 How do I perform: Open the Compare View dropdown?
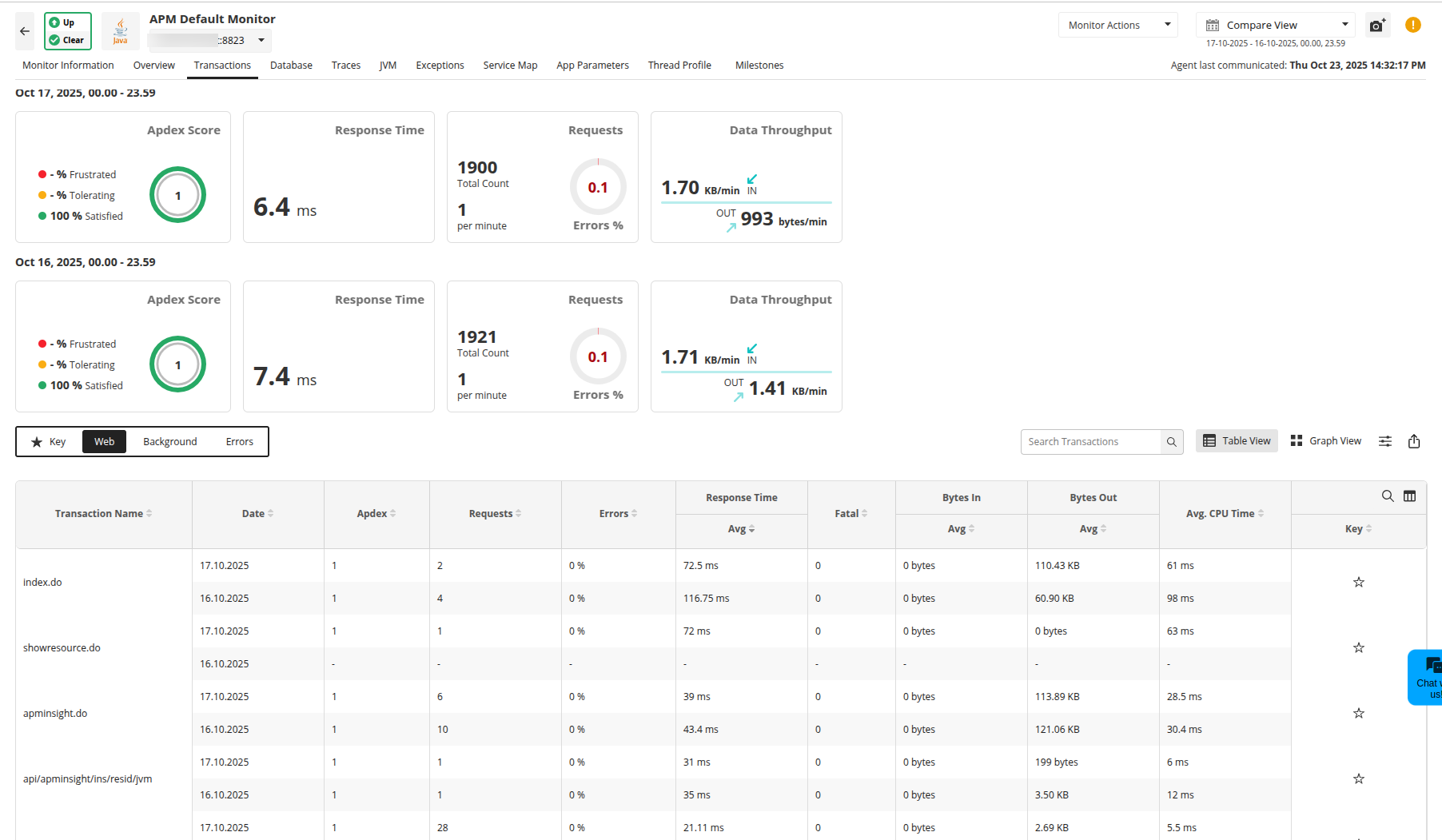[x=1276, y=26]
